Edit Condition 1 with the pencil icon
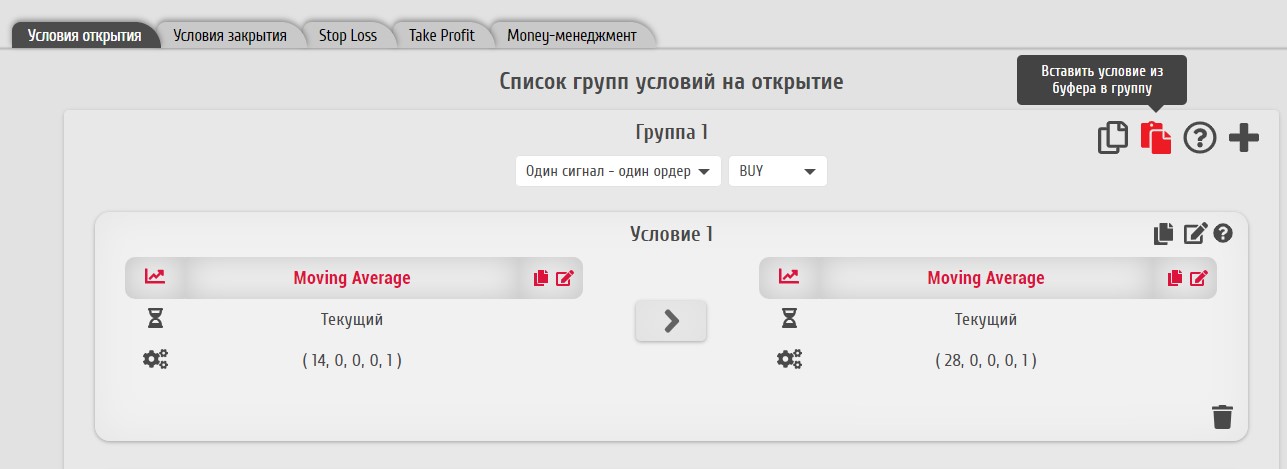This screenshot has height=469, width=1287. pyautogui.click(x=1195, y=234)
